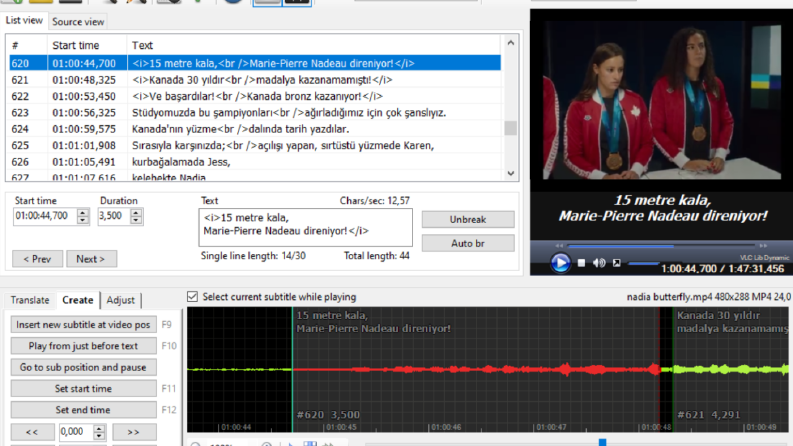Image resolution: width=793 pixels, height=446 pixels.
Task: Click the seek offset 0,000 field
Action: (76, 432)
